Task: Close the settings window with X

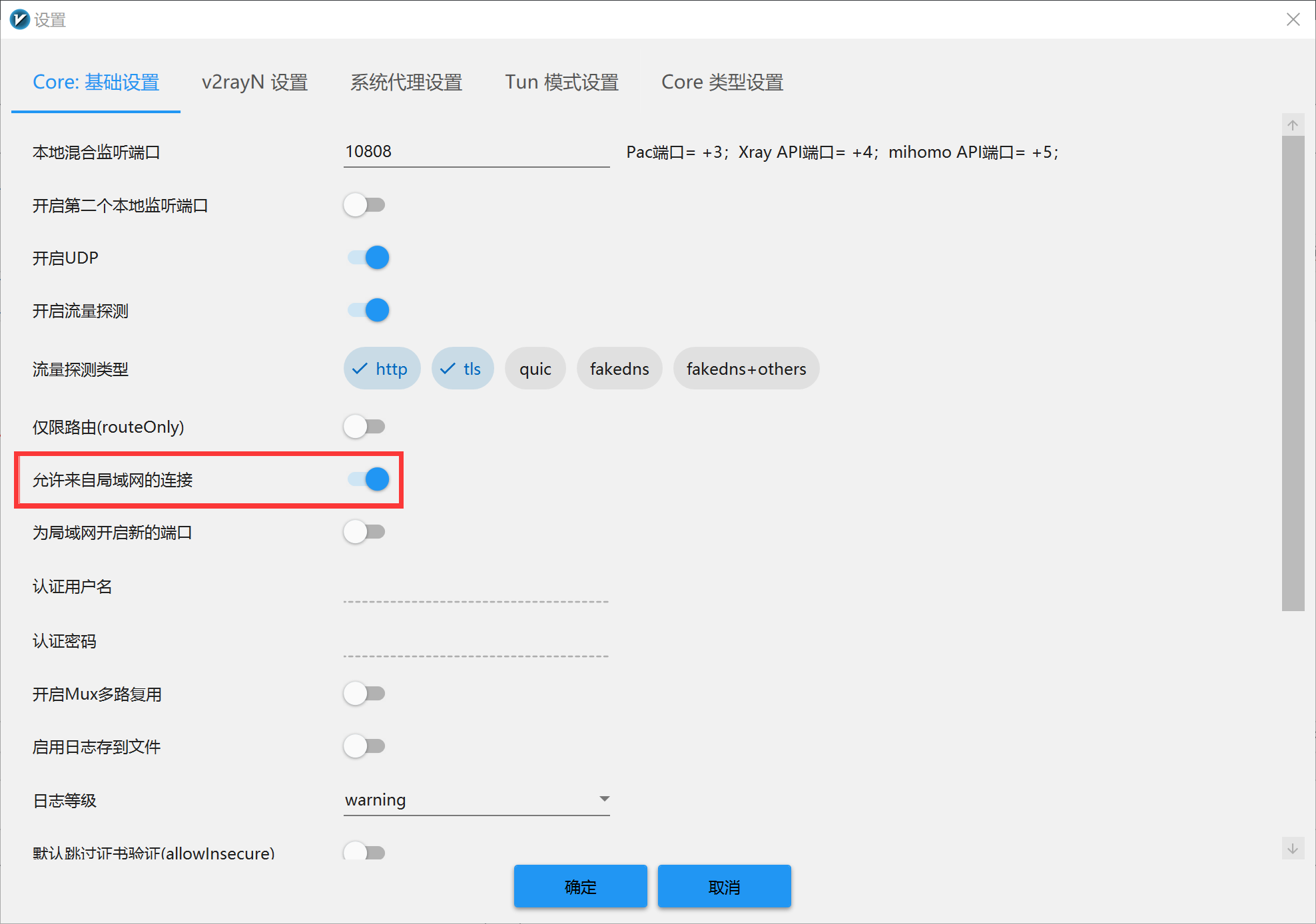Action: point(1293,19)
